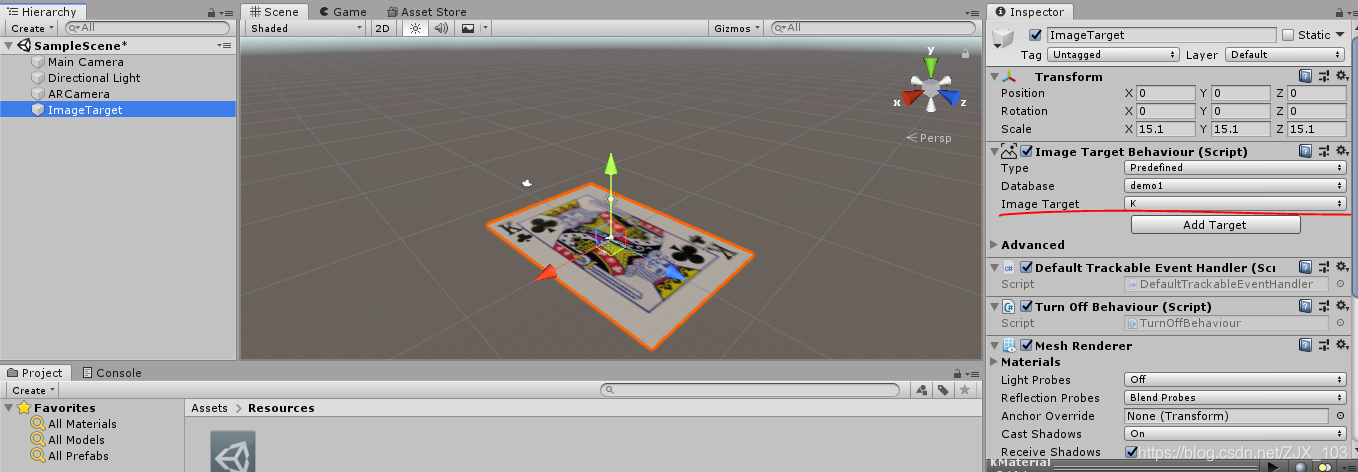The width and height of the screenshot is (1358, 472).
Task: Open the Light Probes dropdown
Action: tap(1235, 380)
